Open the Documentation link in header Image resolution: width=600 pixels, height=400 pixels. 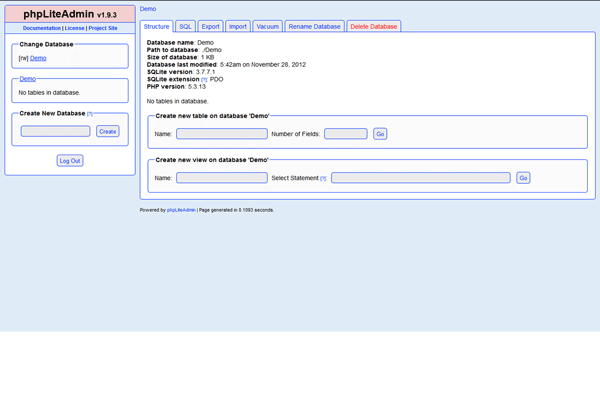[42, 28]
